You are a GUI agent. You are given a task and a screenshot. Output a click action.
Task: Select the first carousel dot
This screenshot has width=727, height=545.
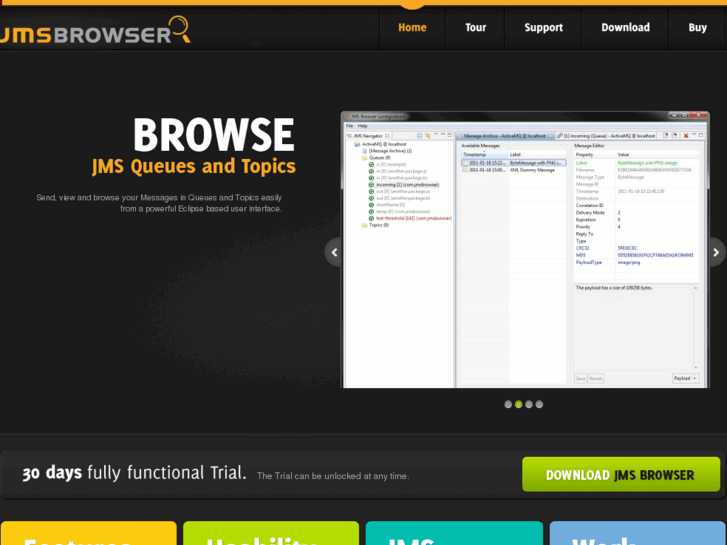pos(508,404)
